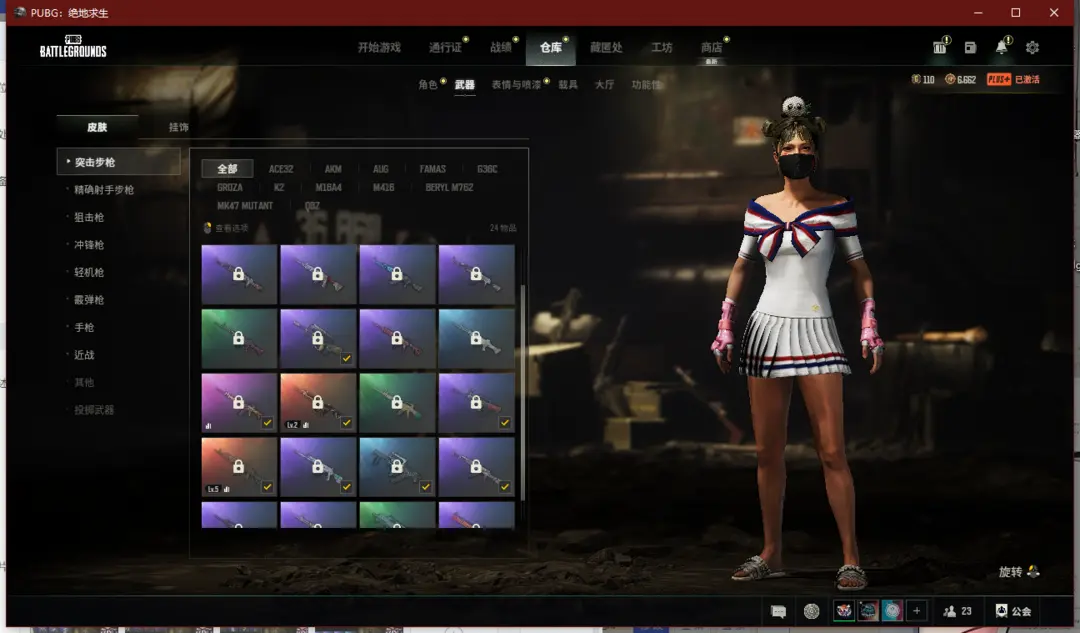Choose the 手枪 pistol category
The width and height of the screenshot is (1080, 633).
tap(84, 327)
